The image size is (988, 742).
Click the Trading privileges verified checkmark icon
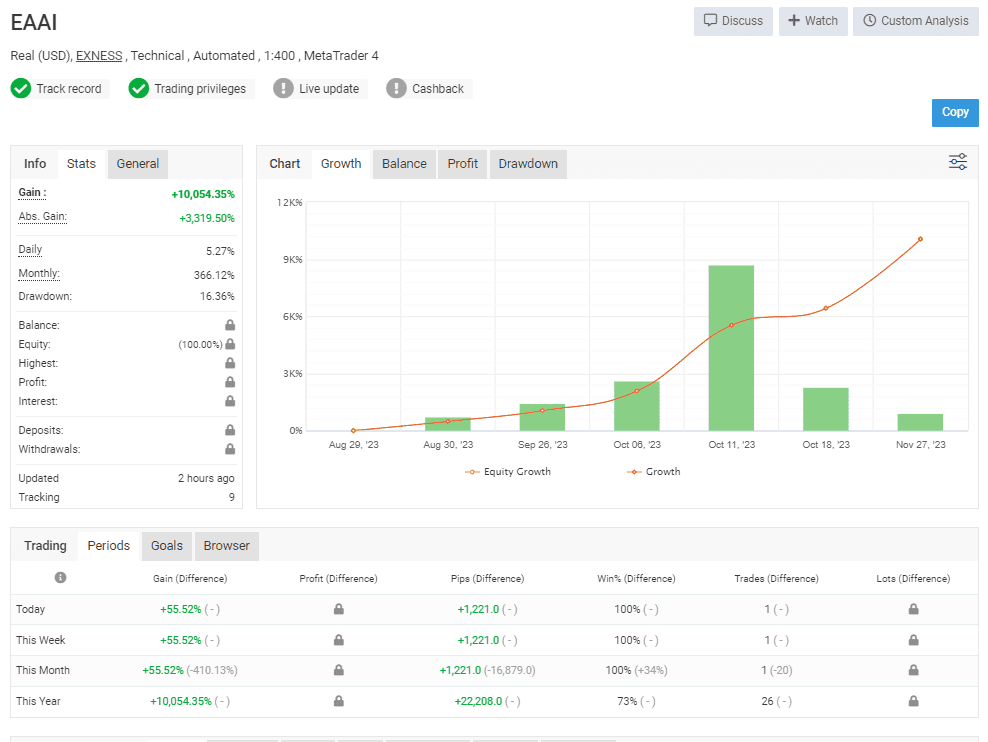click(139, 89)
